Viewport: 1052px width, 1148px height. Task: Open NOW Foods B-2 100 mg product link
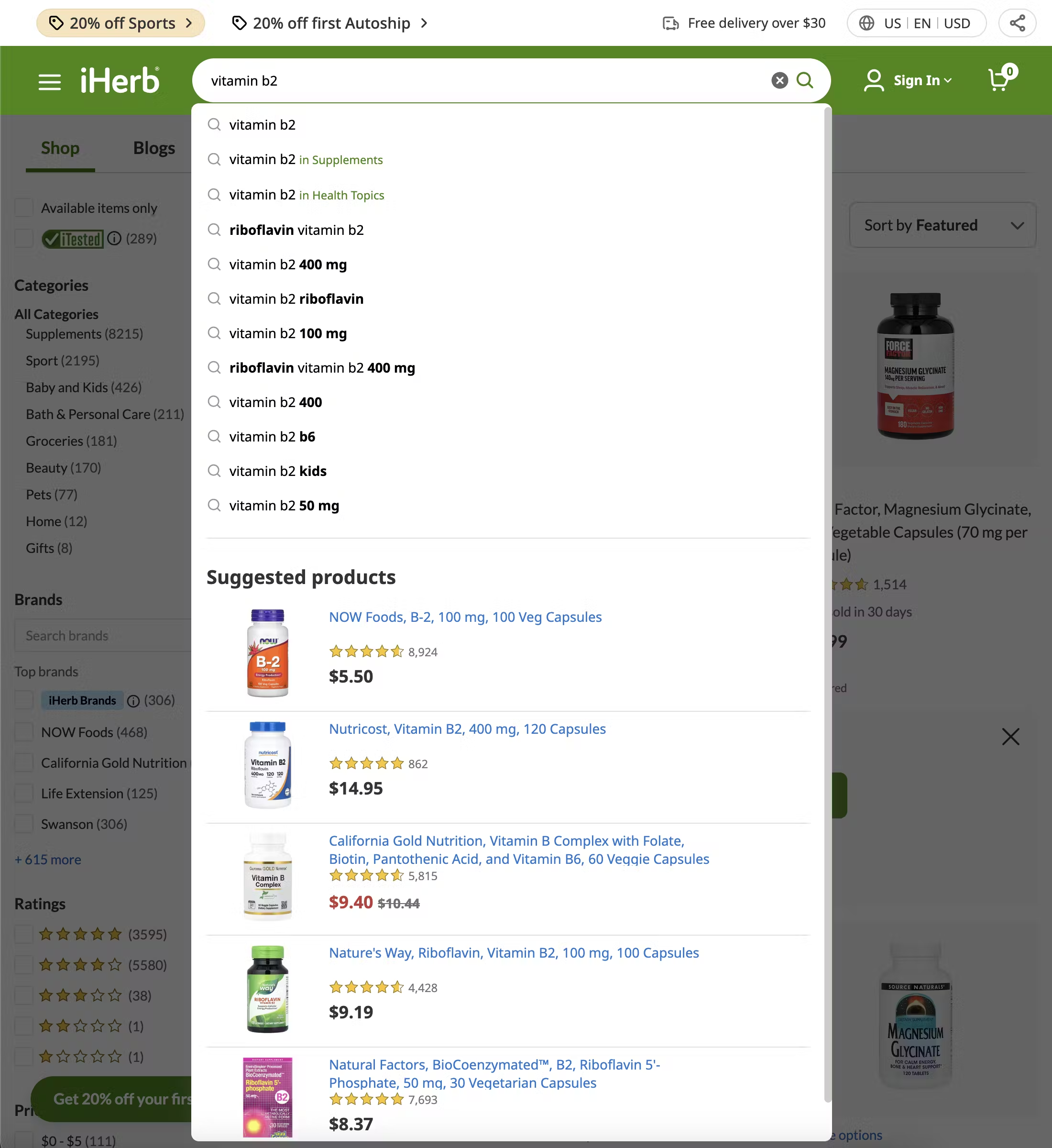pyautogui.click(x=465, y=617)
